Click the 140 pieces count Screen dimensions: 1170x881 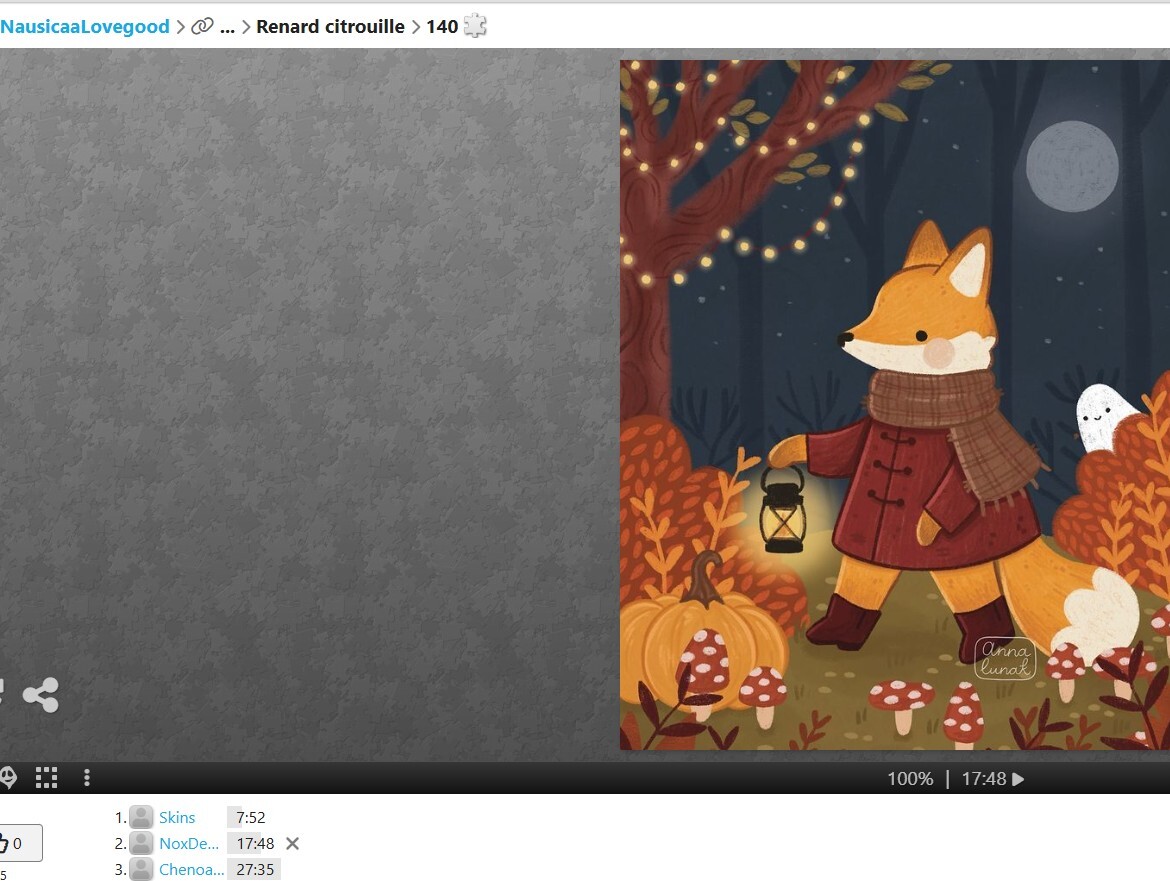click(x=442, y=26)
